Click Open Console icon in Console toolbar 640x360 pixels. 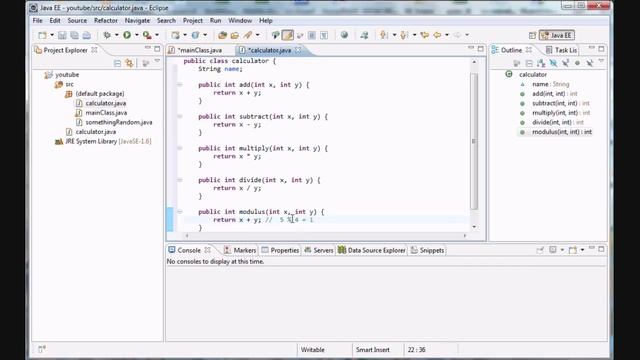coord(573,250)
